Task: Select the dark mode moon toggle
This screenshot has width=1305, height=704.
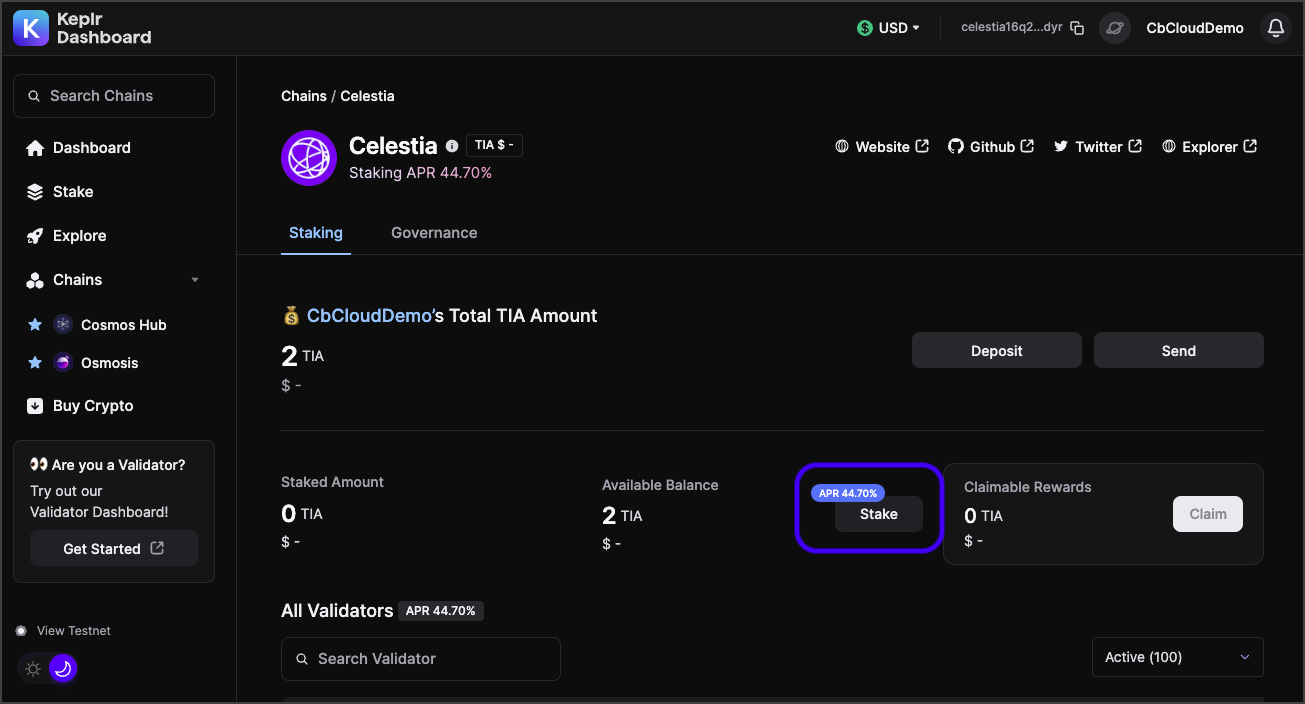Action: pyautogui.click(x=63, y=668)
